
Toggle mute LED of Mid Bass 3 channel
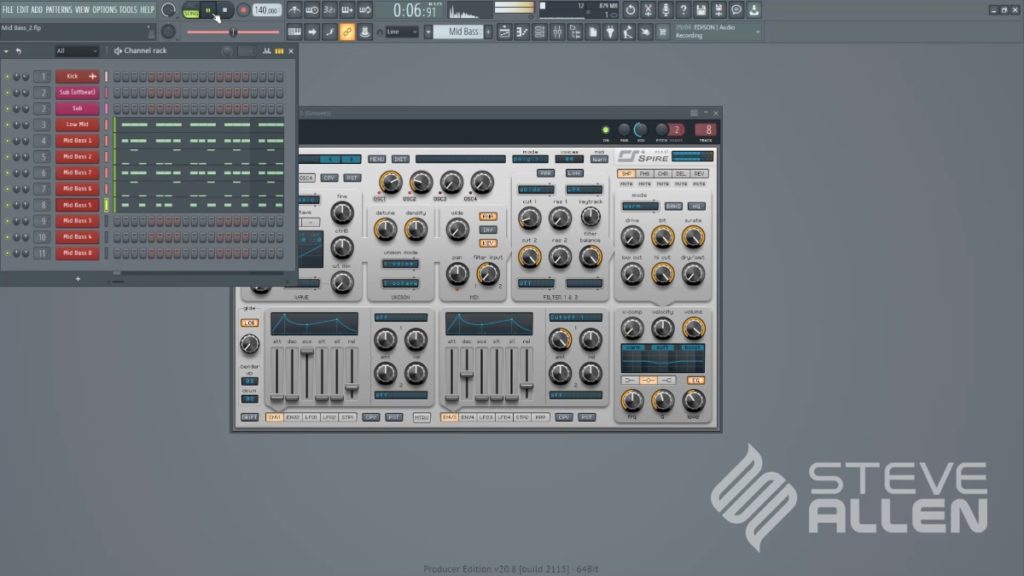(7, 221)
